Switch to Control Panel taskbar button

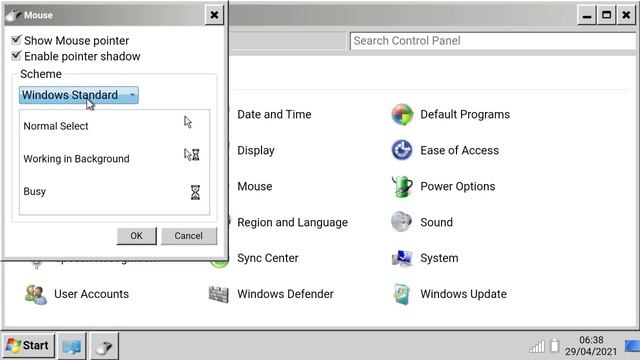tap(72, 346)
